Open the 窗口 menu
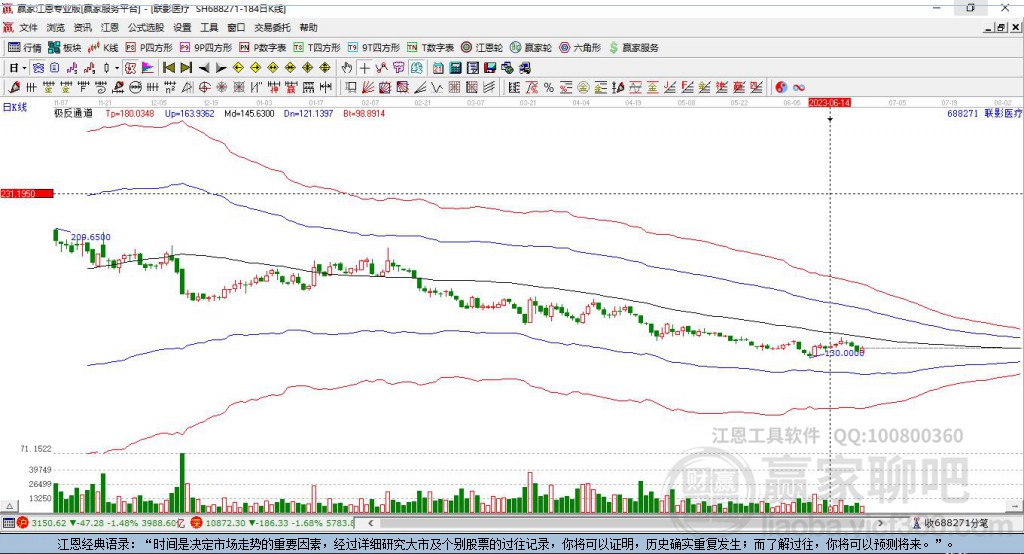This screenshot has height=554, width=1024. (x=236, y=27)
